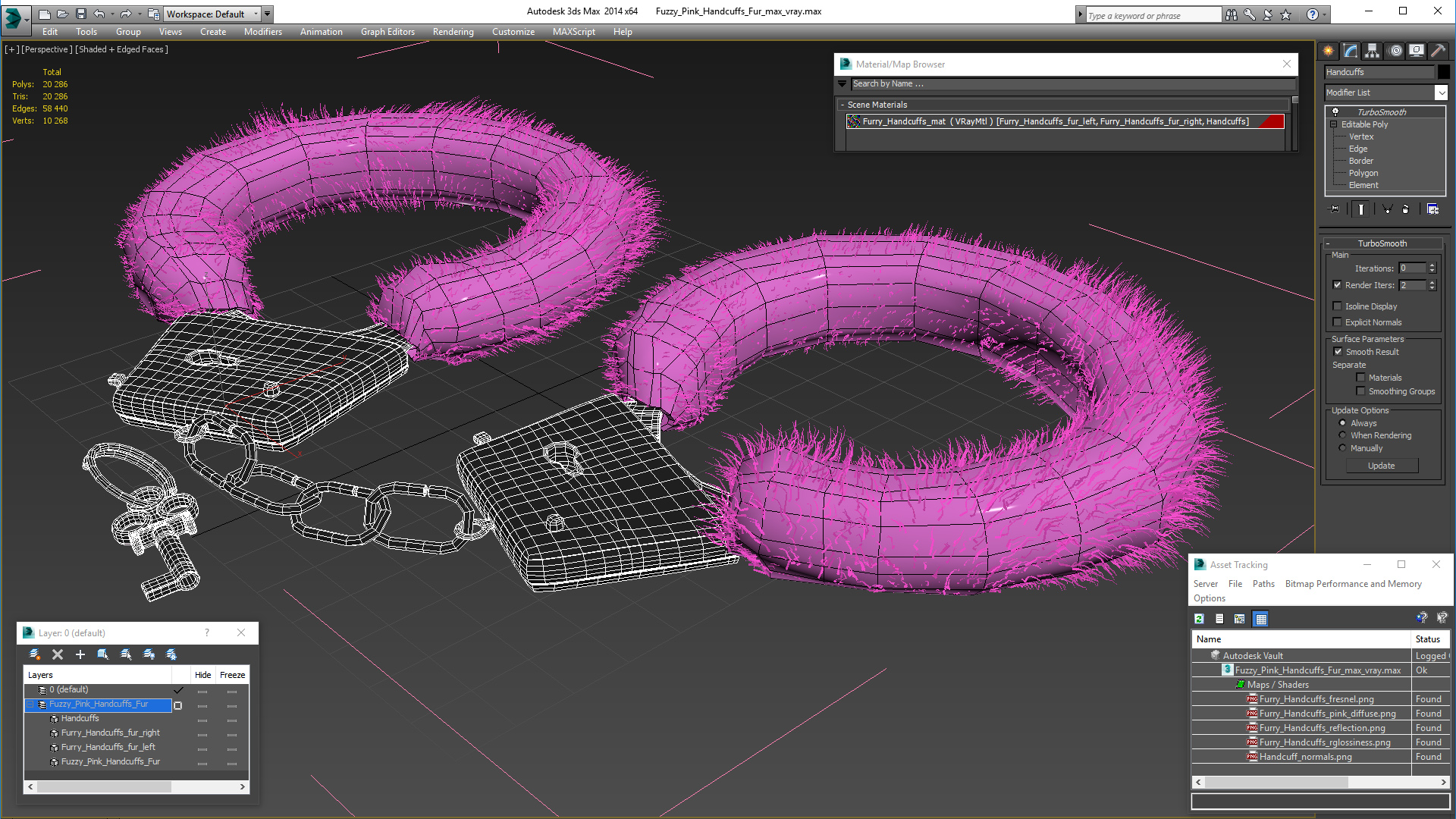Click the New Scene icon
Image resolution: width=1456 pixels, height=819 pixels.
point(45,14)
